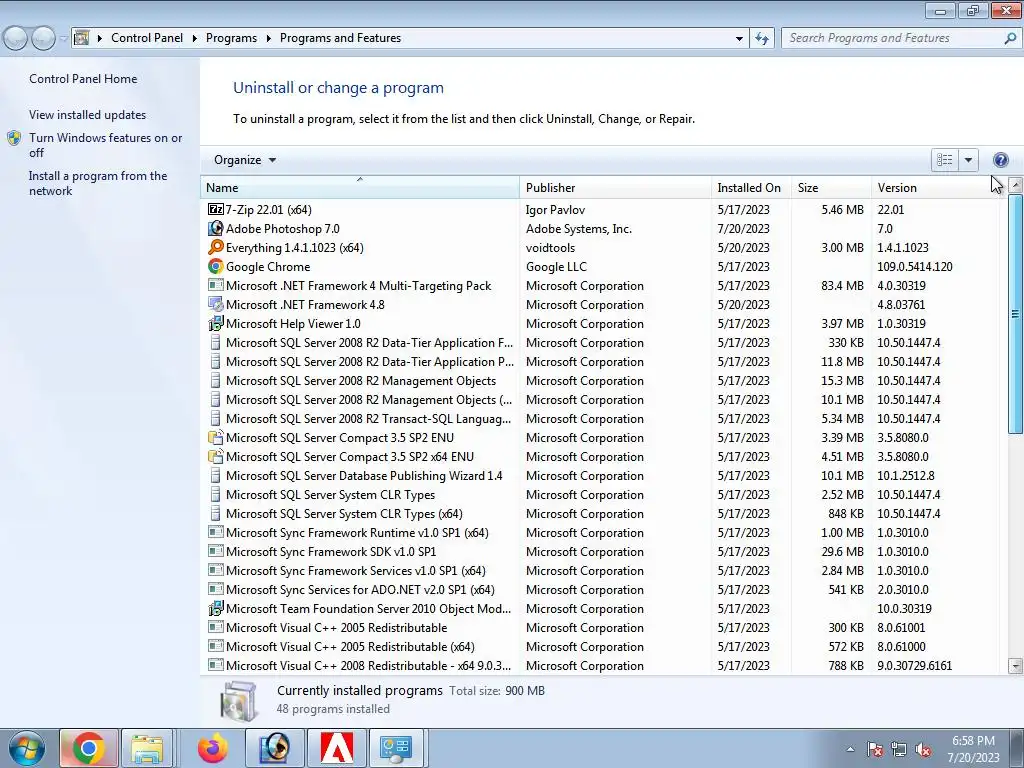Sort by the Version column header
This screenshot has width=1024, height=768.
(x=936, y=187)
